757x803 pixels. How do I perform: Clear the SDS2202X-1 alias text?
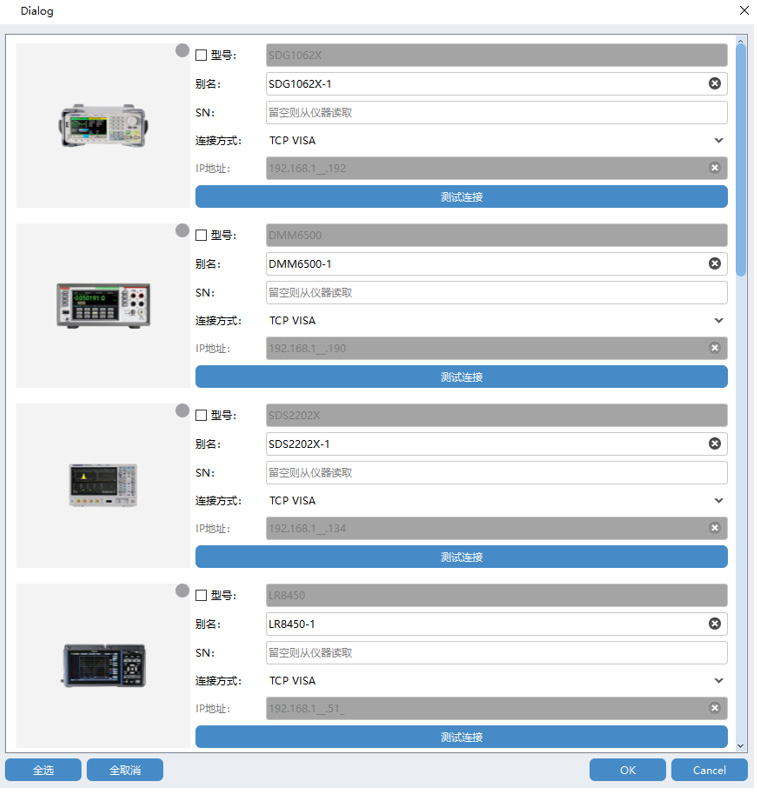coord(714,444)
